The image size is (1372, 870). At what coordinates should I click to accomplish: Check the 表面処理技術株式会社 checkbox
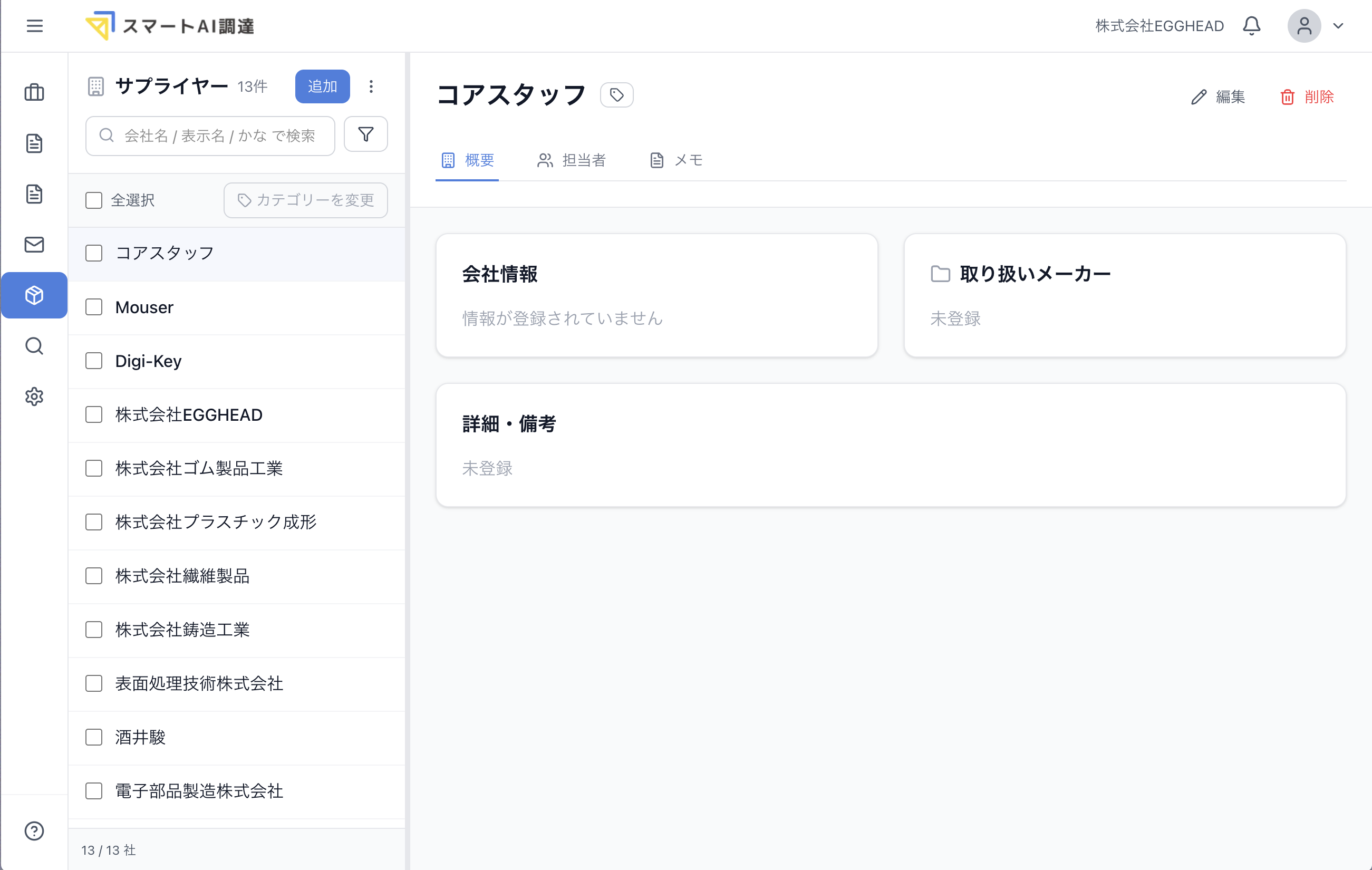click(93, 683)
